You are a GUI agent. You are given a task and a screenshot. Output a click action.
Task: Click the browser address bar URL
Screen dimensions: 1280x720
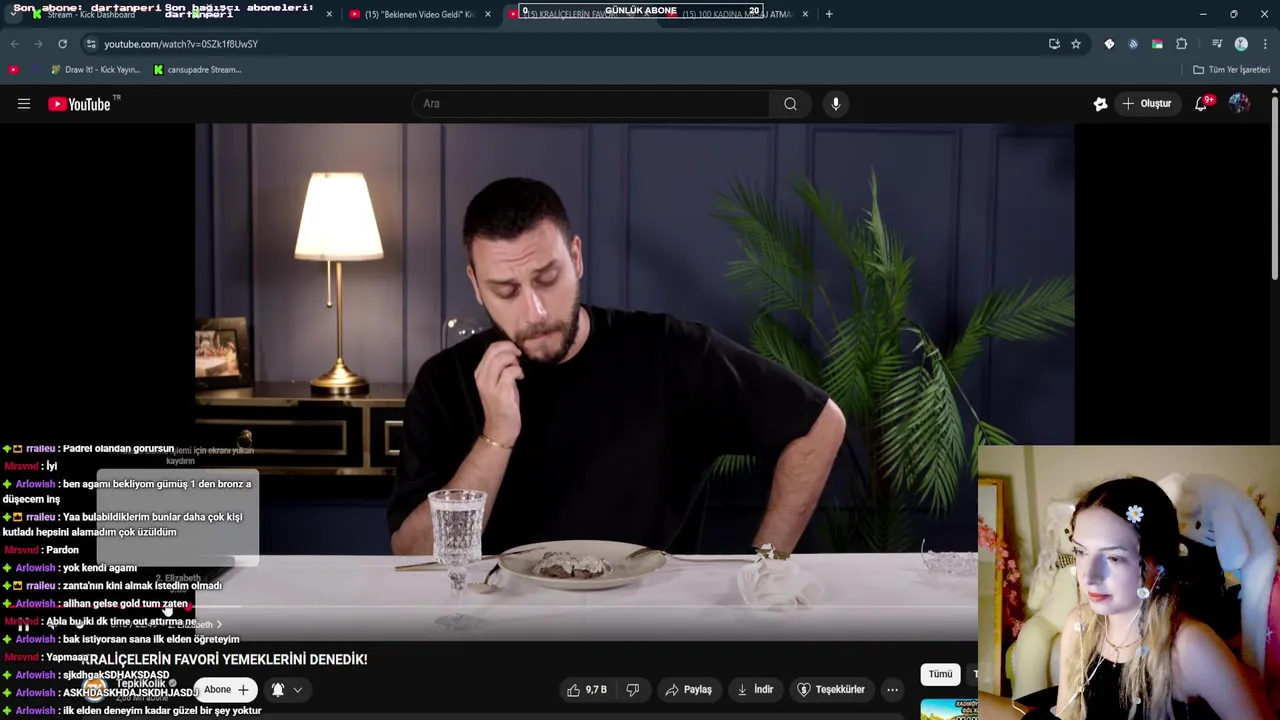click(x=180, y=44)
